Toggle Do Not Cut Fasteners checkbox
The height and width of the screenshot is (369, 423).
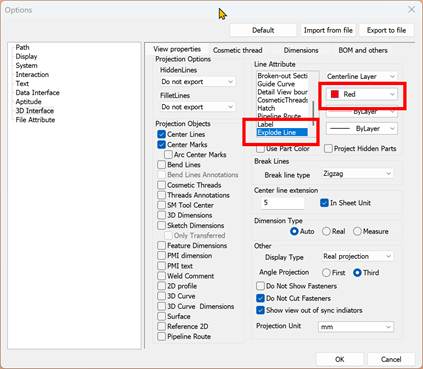click(260, 298)
